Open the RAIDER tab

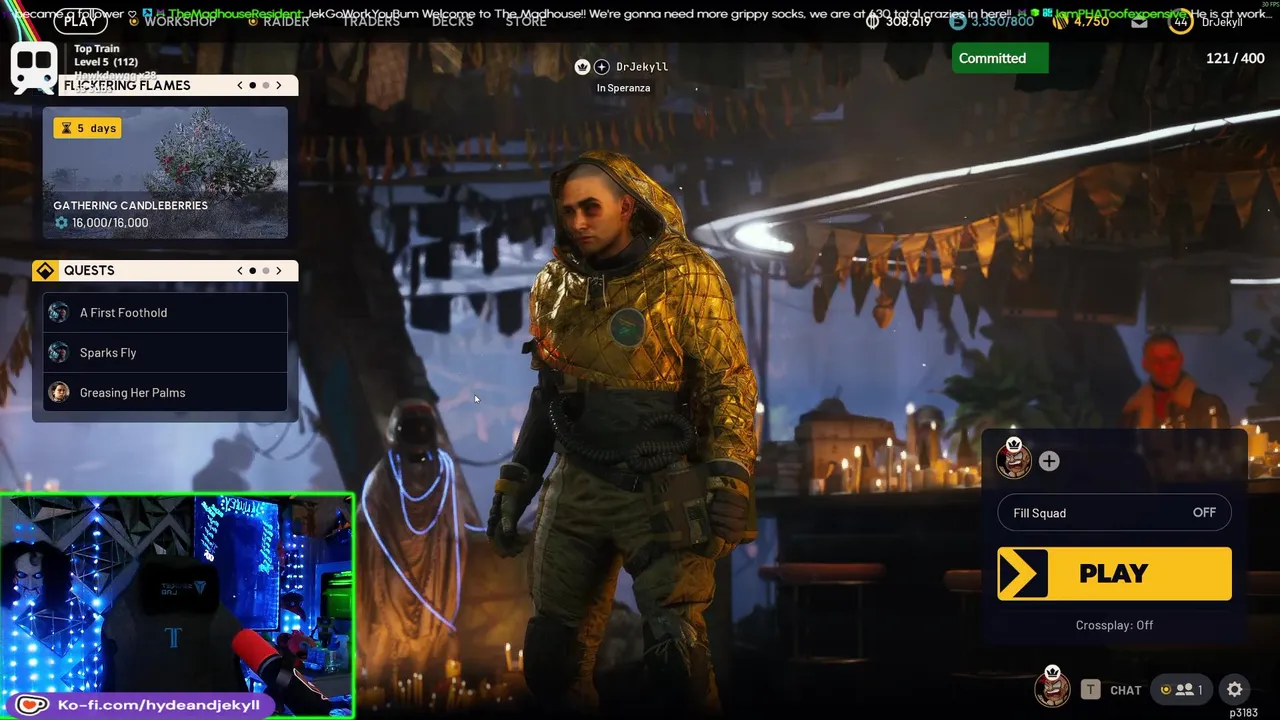286,21
